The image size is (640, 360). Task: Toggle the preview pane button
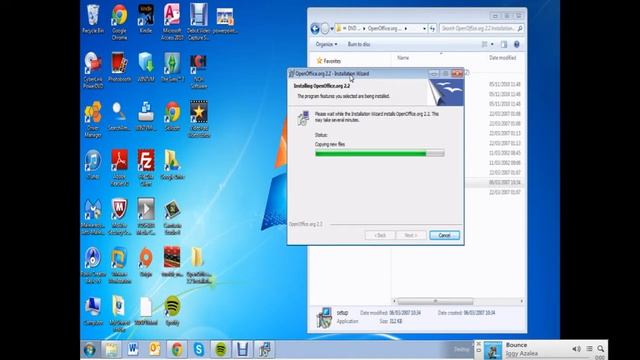click(504, 44)
